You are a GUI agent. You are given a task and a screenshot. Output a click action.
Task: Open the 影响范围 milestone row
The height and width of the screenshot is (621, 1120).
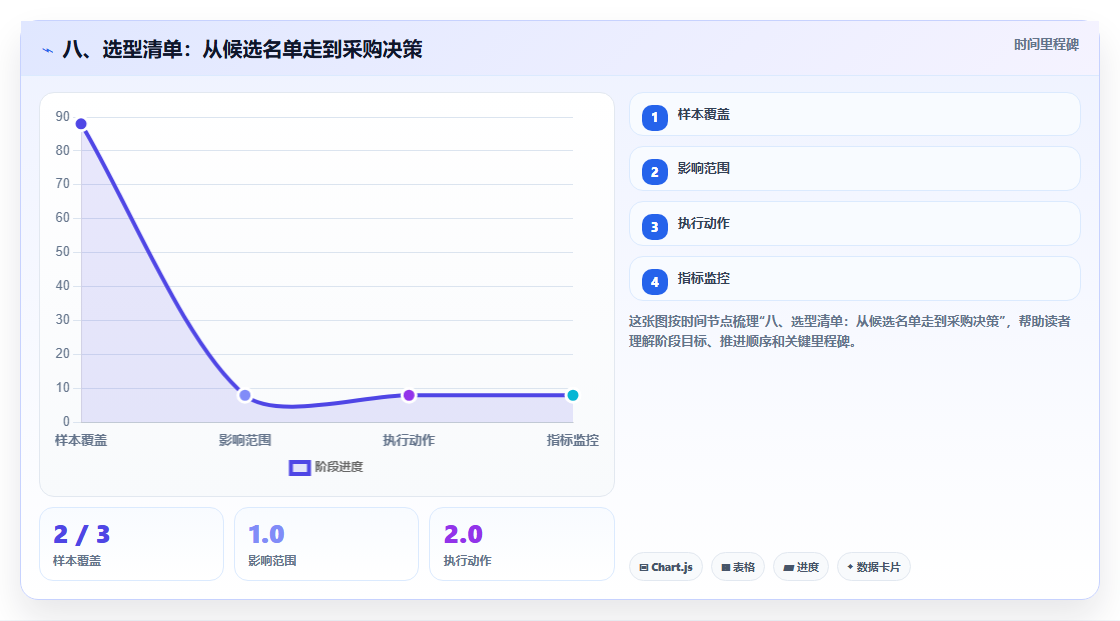tap(854, 169)
